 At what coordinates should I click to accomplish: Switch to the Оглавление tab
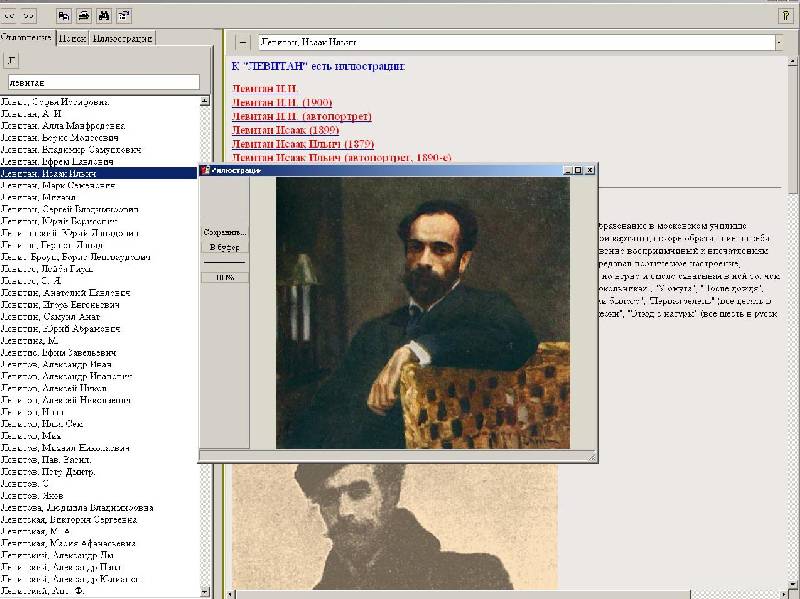pos(27,38)
